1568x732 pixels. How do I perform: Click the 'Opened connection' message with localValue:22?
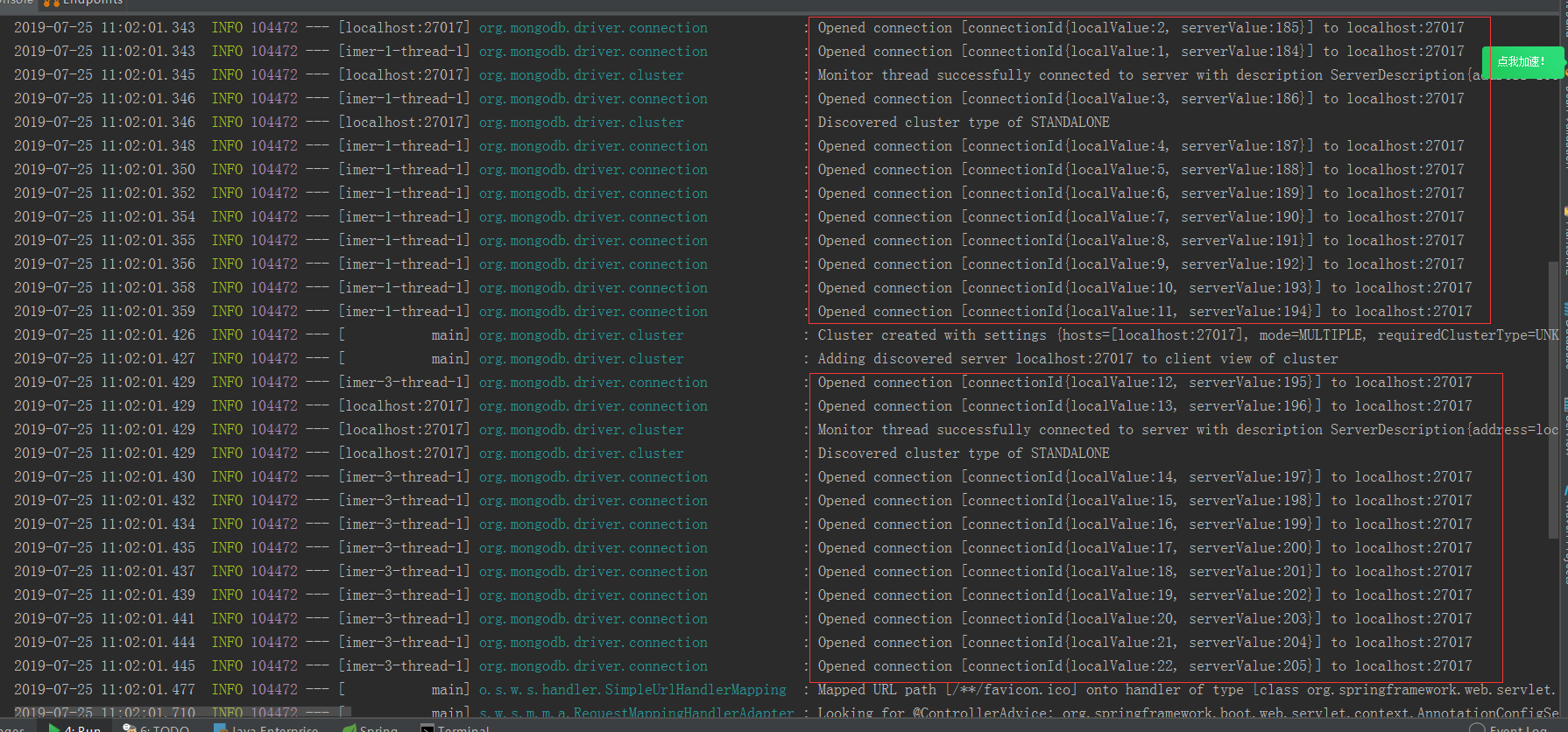1145,666
